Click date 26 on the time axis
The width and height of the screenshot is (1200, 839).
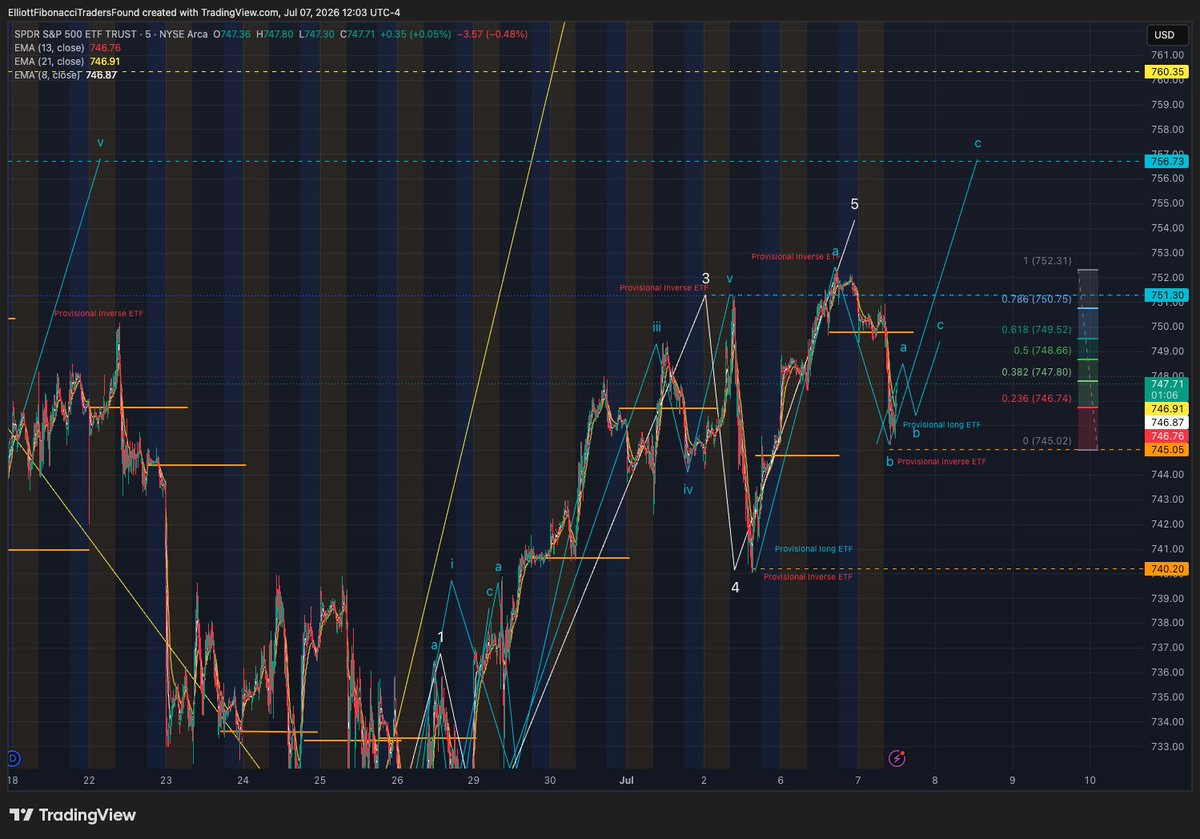[397, 779]
